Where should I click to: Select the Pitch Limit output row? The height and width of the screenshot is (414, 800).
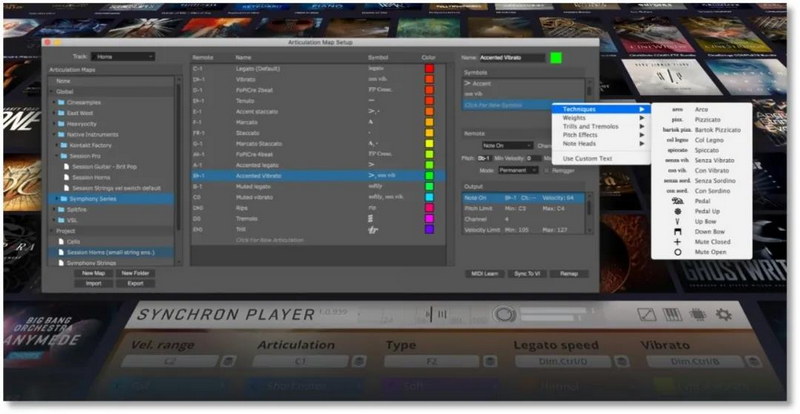tap(523, 209)
